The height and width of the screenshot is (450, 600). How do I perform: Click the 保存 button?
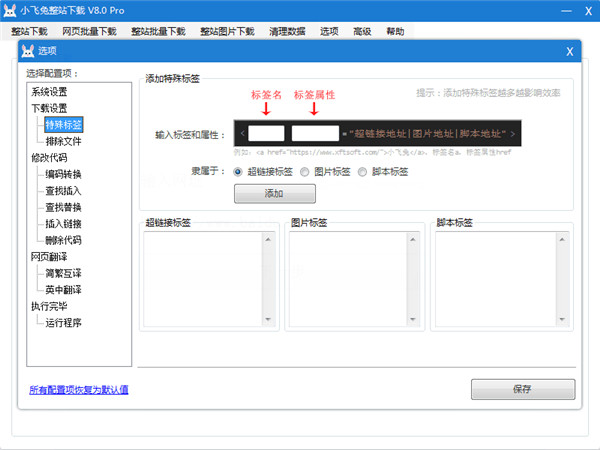(523, 389)
